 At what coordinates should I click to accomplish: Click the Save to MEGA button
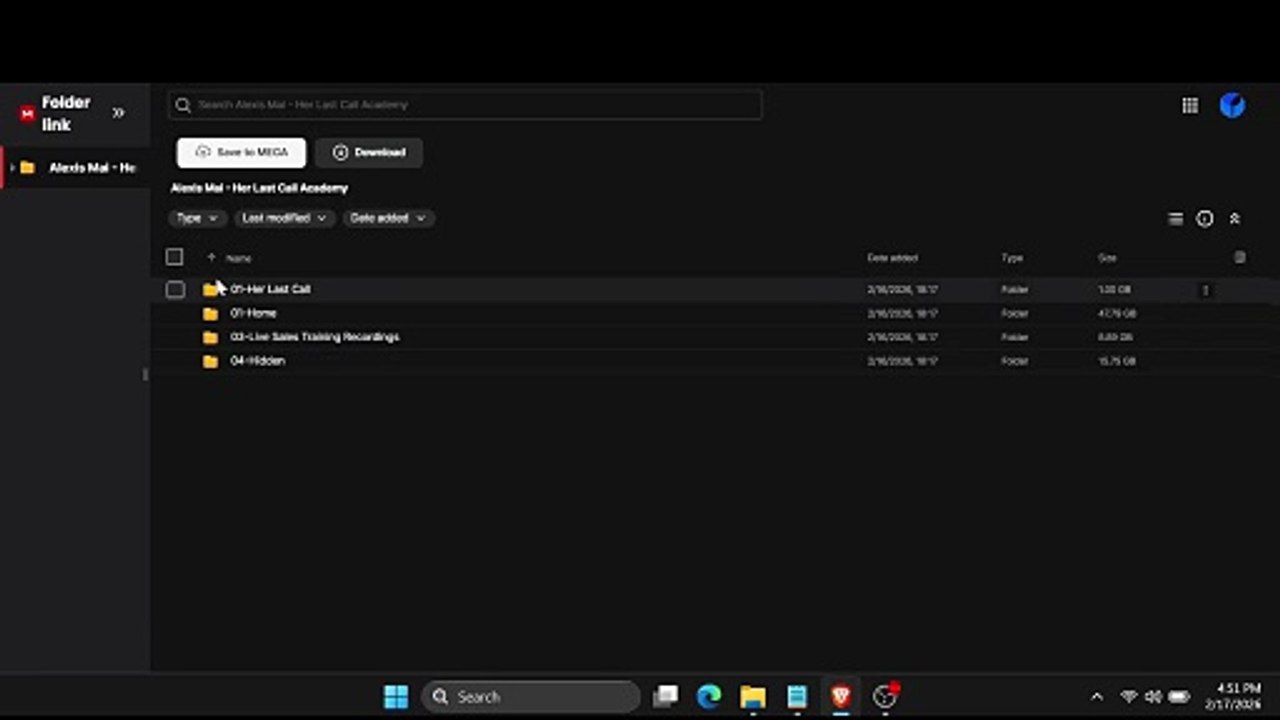[x=241, y=153]
